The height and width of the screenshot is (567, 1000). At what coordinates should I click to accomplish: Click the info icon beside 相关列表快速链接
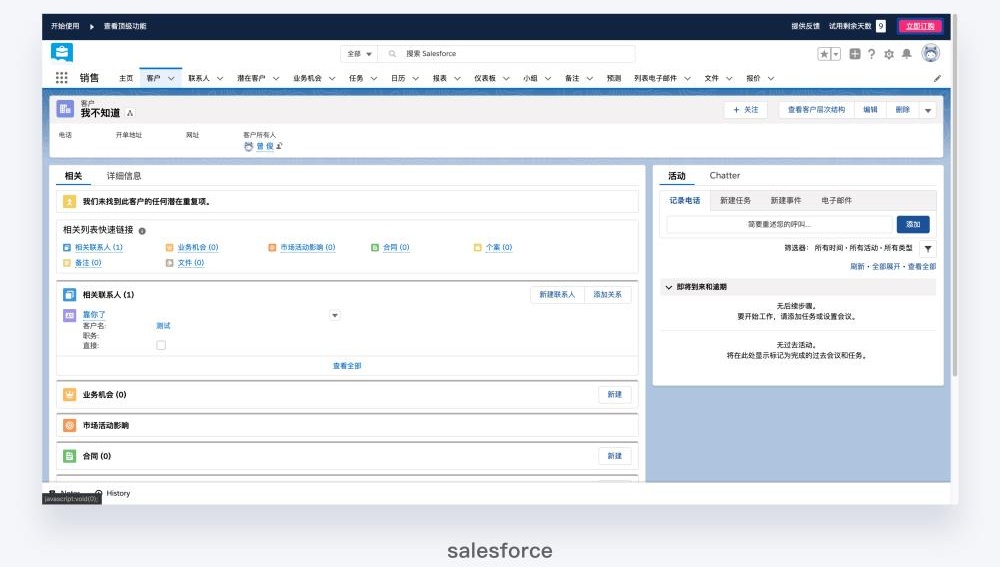(142, 231)
